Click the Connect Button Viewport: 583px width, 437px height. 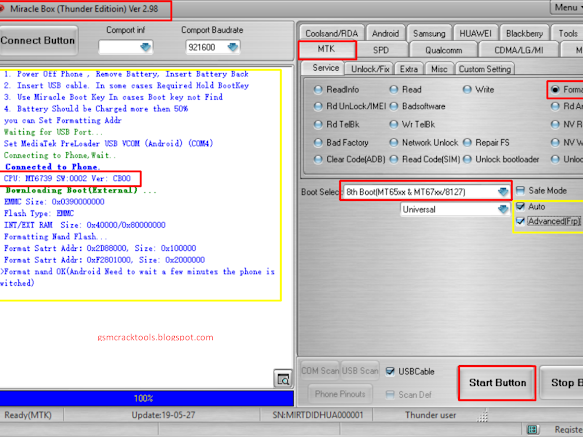click(38, 40)
